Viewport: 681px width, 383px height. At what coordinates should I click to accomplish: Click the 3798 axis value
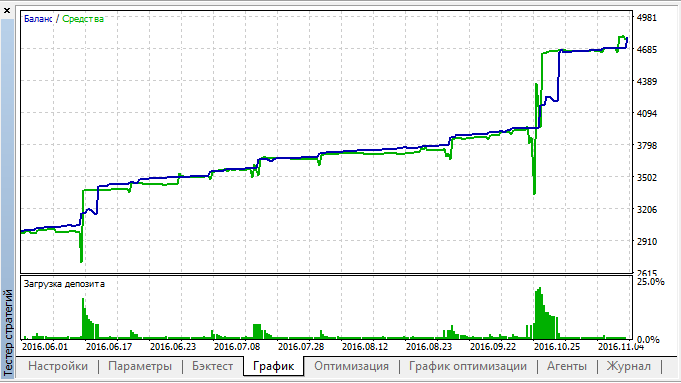(x=647, y=145)
